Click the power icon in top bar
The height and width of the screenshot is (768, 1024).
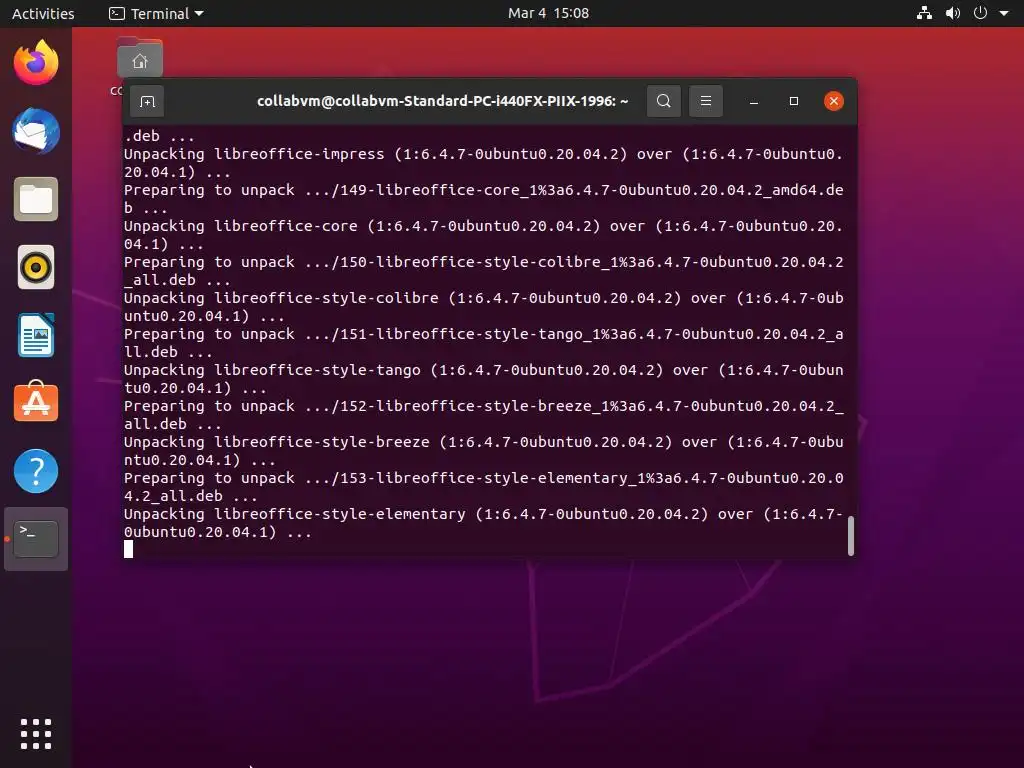[x=980, y=13]
